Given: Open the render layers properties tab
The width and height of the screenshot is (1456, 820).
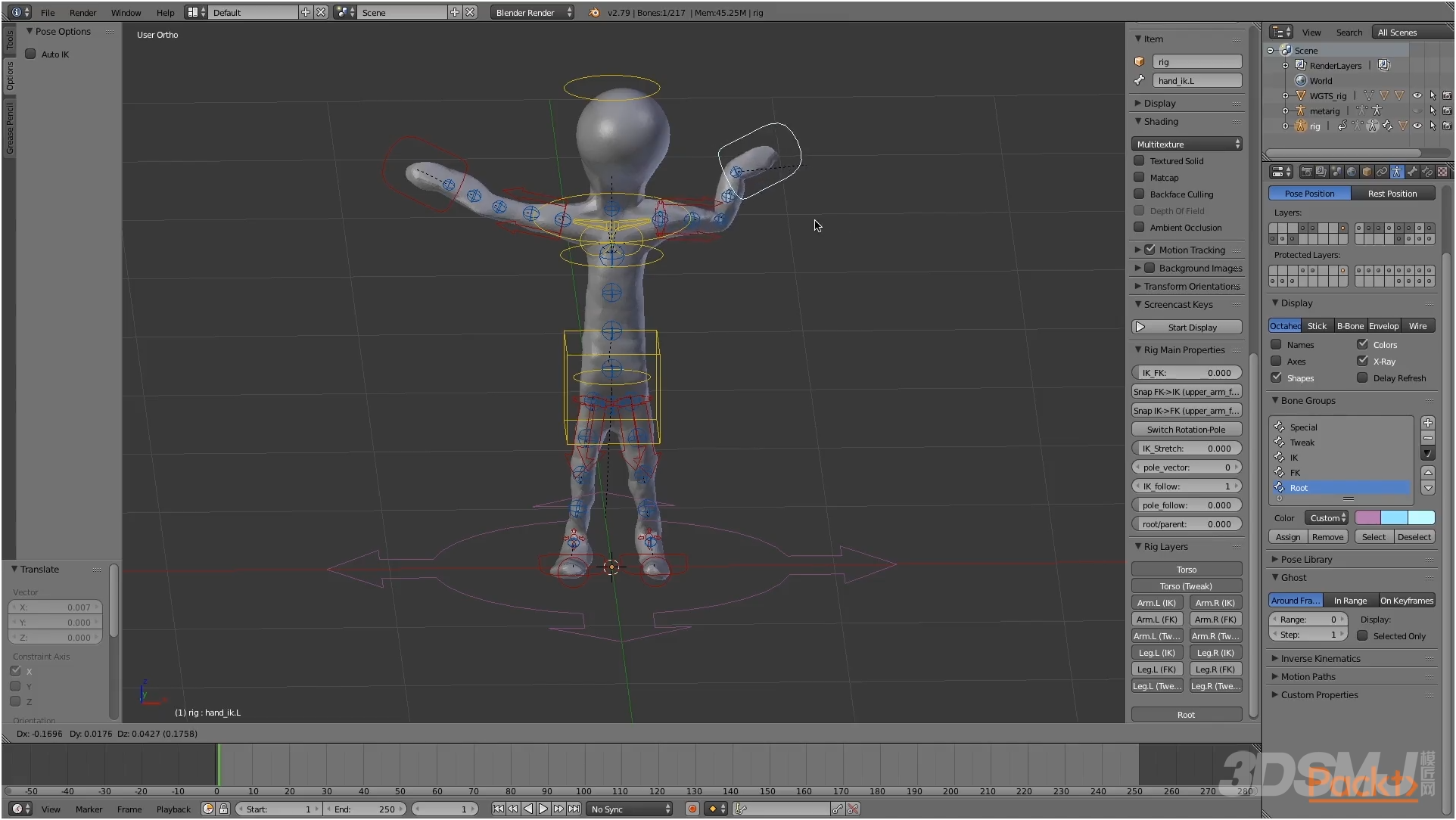Looking at the screenshot, I should point(1321,172).
